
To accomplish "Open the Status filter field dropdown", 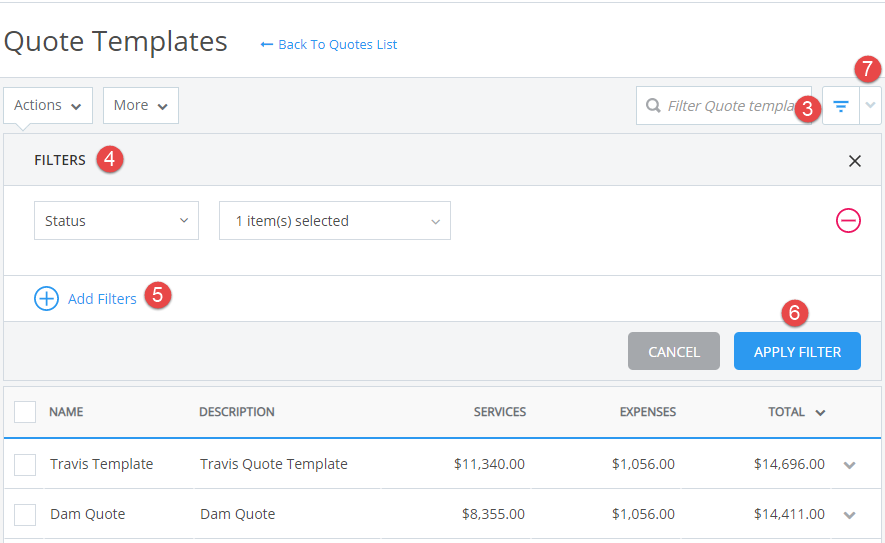I will [x=116, y=221].
